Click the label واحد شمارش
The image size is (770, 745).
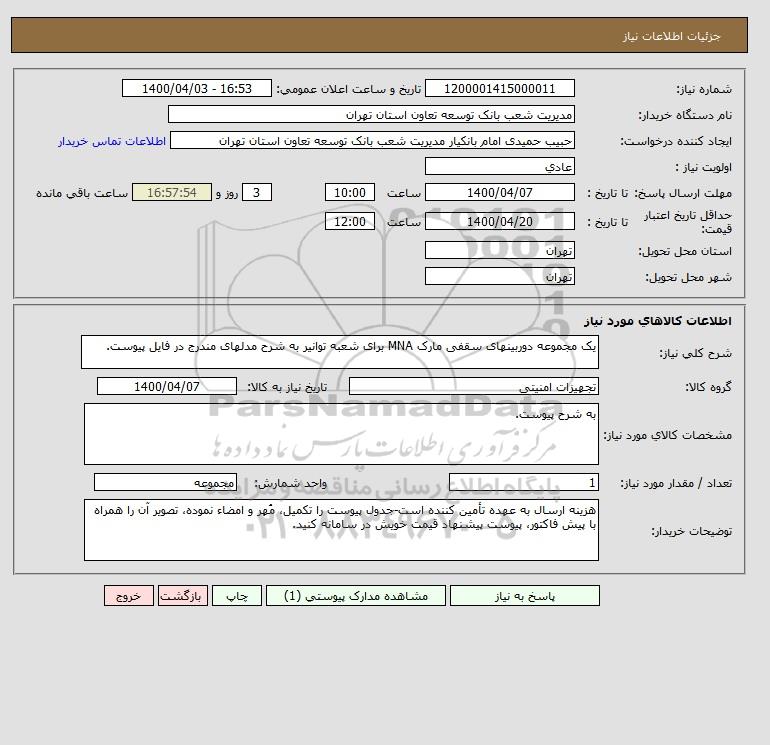(289, 483)
